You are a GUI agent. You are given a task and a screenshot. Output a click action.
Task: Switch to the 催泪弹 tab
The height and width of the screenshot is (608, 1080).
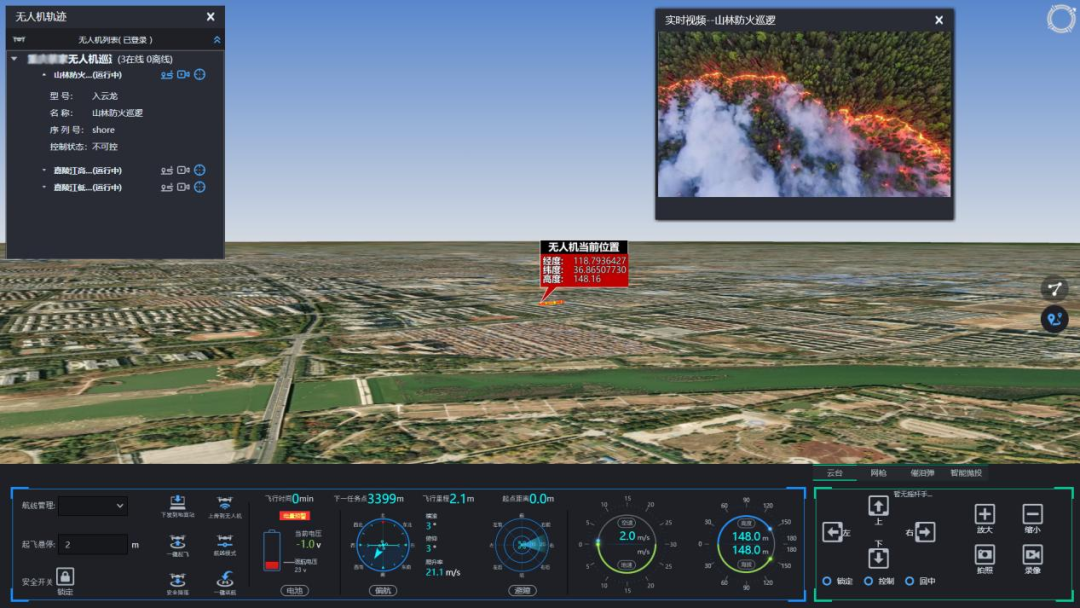click(x=921, y=473)
